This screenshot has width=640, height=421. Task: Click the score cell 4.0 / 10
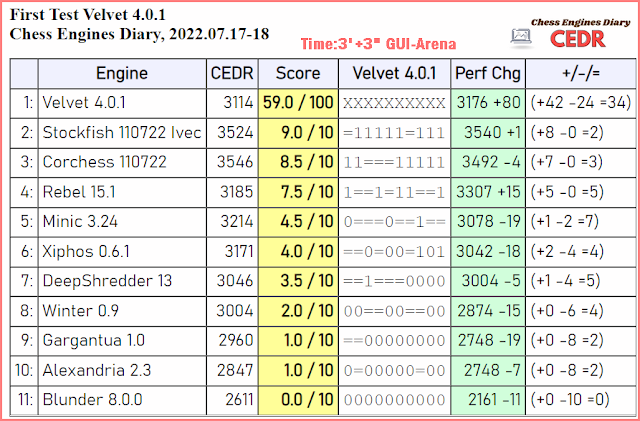point(298,252)
